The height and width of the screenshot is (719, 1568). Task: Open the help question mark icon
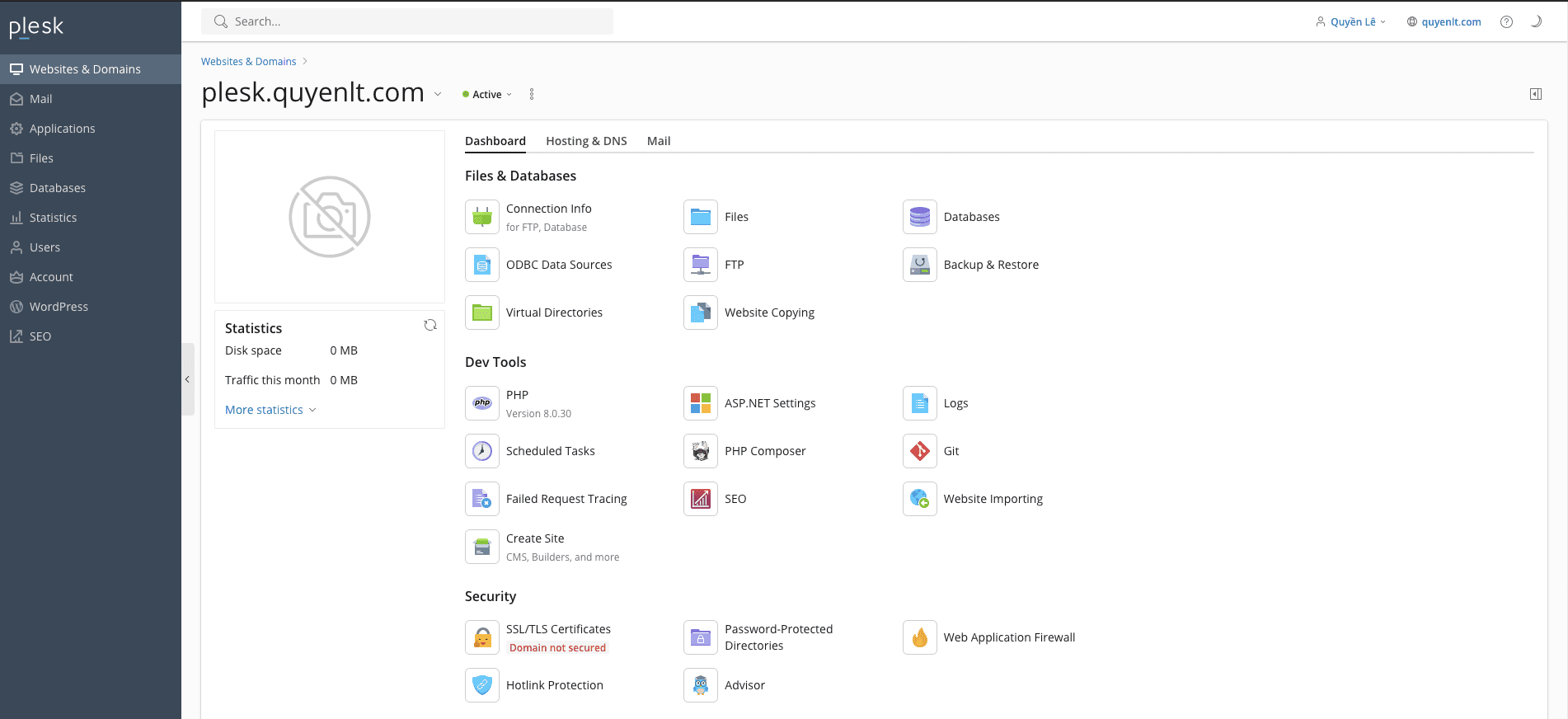point(1506,22)
